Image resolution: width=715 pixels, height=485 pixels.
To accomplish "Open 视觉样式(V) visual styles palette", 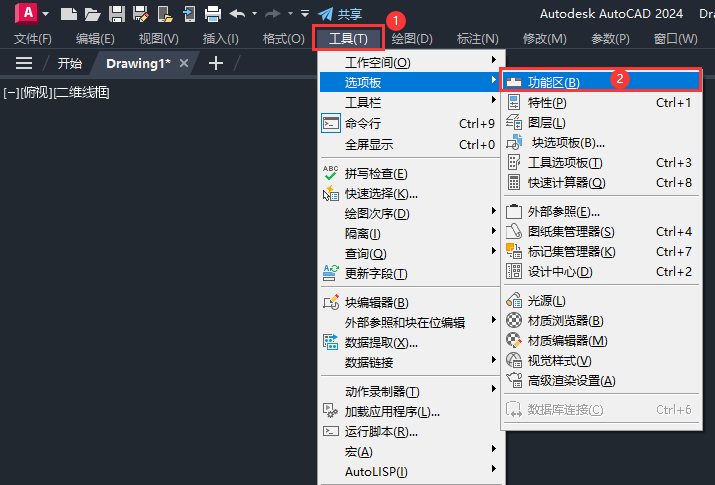I will tap(601, 361).
